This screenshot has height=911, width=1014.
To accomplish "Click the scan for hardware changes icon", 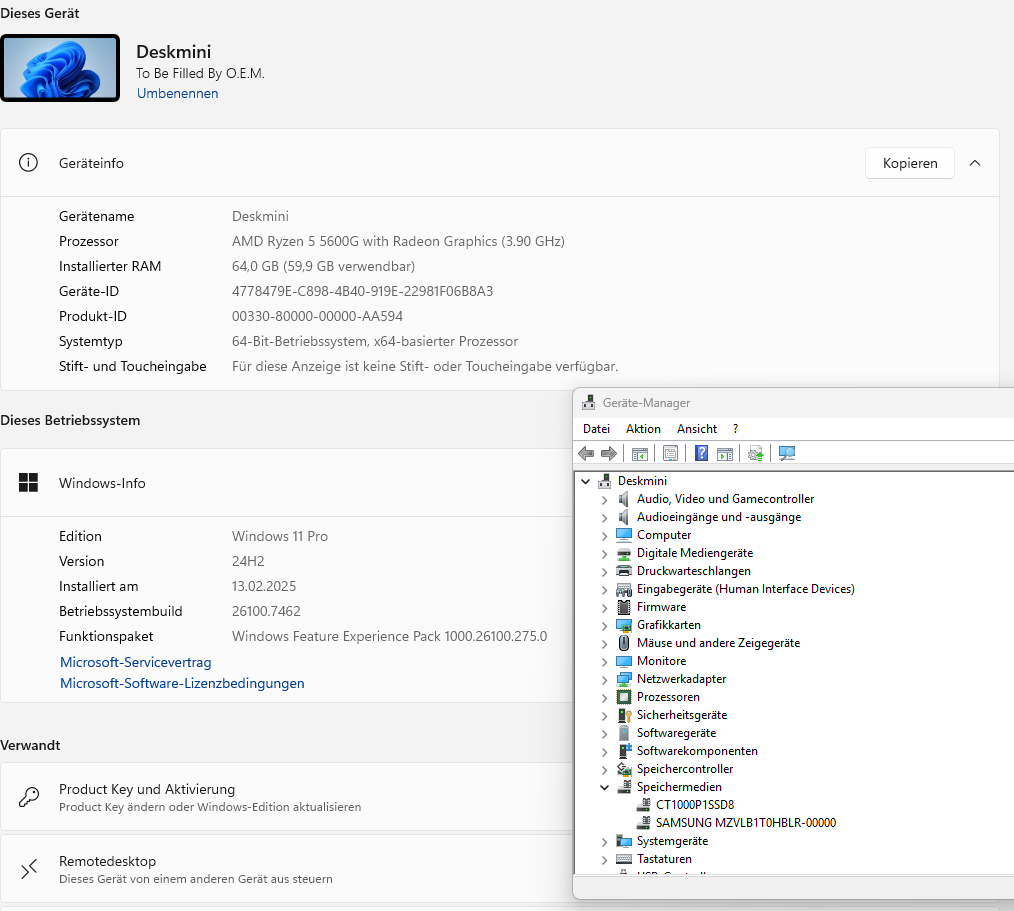I will (x=787, y=454).
